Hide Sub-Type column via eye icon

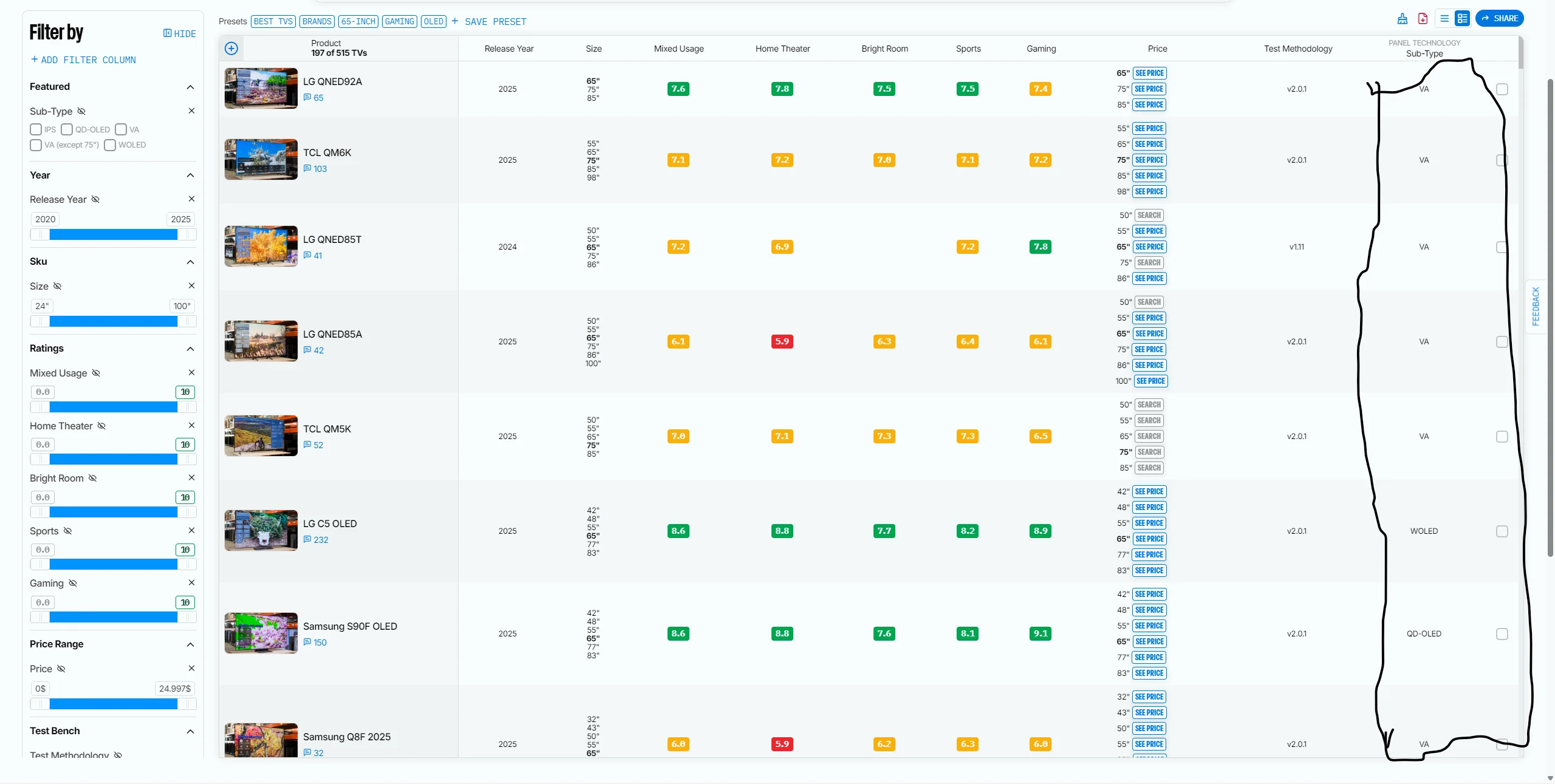[81, 111]
